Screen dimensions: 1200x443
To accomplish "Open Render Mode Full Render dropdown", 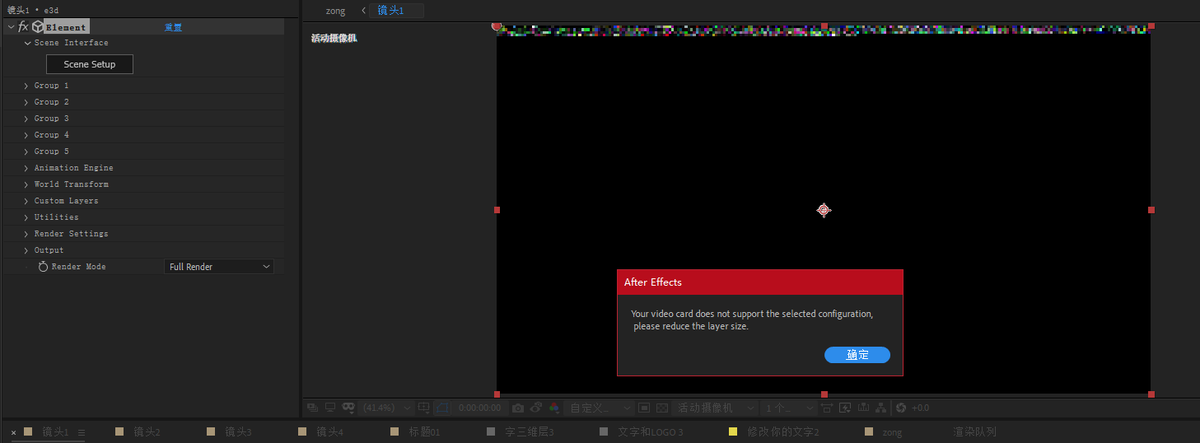I will [219, 267].
